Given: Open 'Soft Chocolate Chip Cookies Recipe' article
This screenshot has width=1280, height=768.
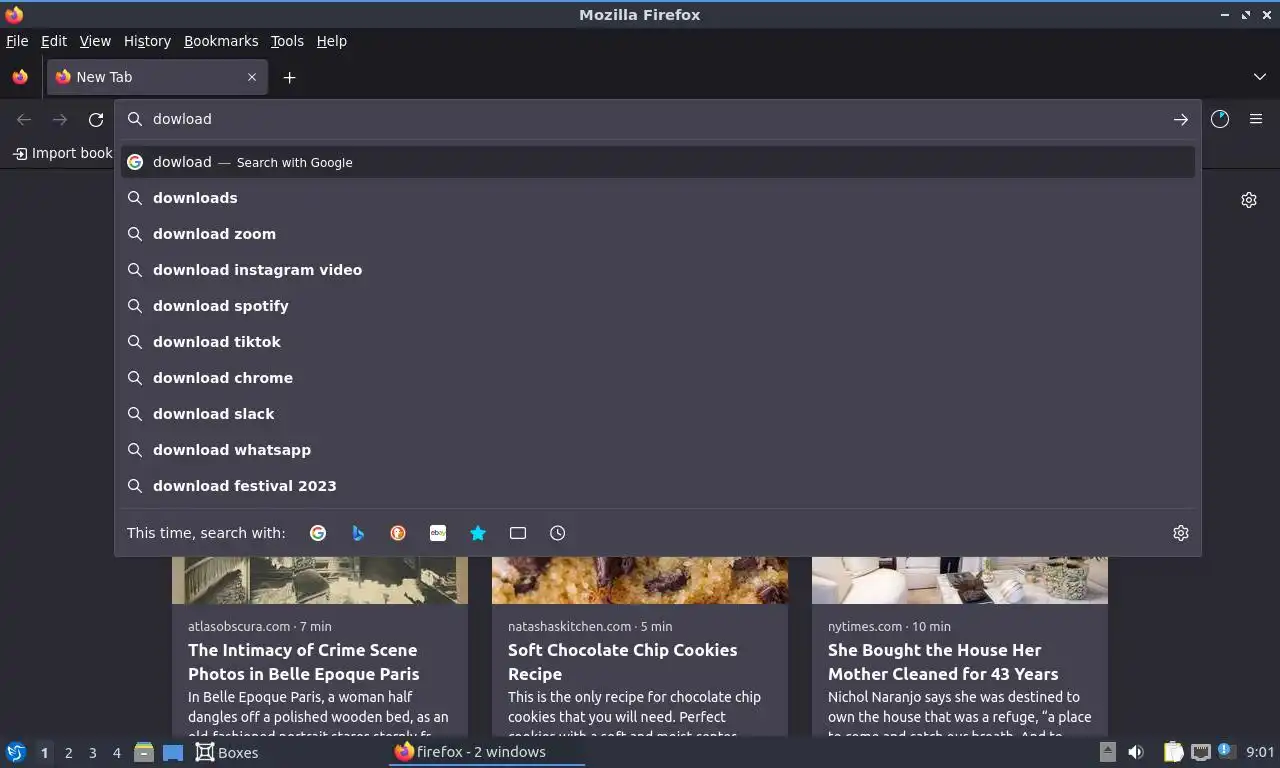Looking at the screenshot, I should [x=622, y=662].
